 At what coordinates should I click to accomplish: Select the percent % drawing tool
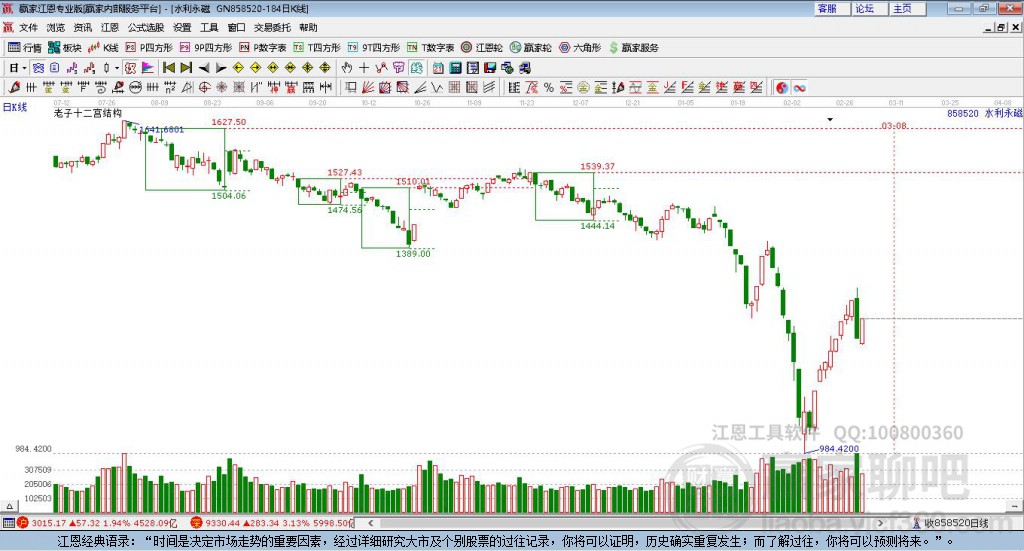click(x=549, y=87)
